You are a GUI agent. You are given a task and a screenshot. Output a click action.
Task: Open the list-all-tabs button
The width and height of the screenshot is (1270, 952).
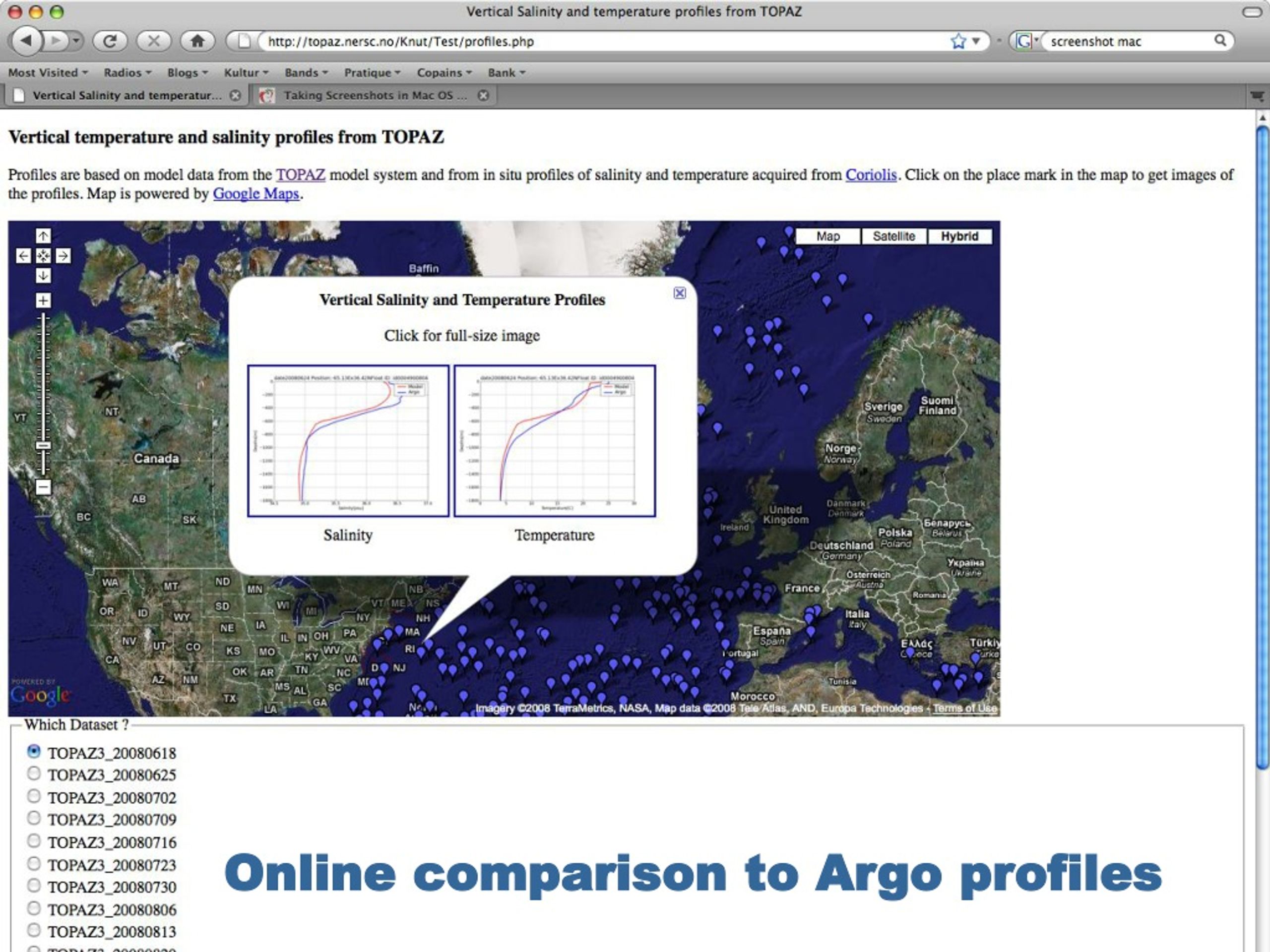(x=1257, y=96)
